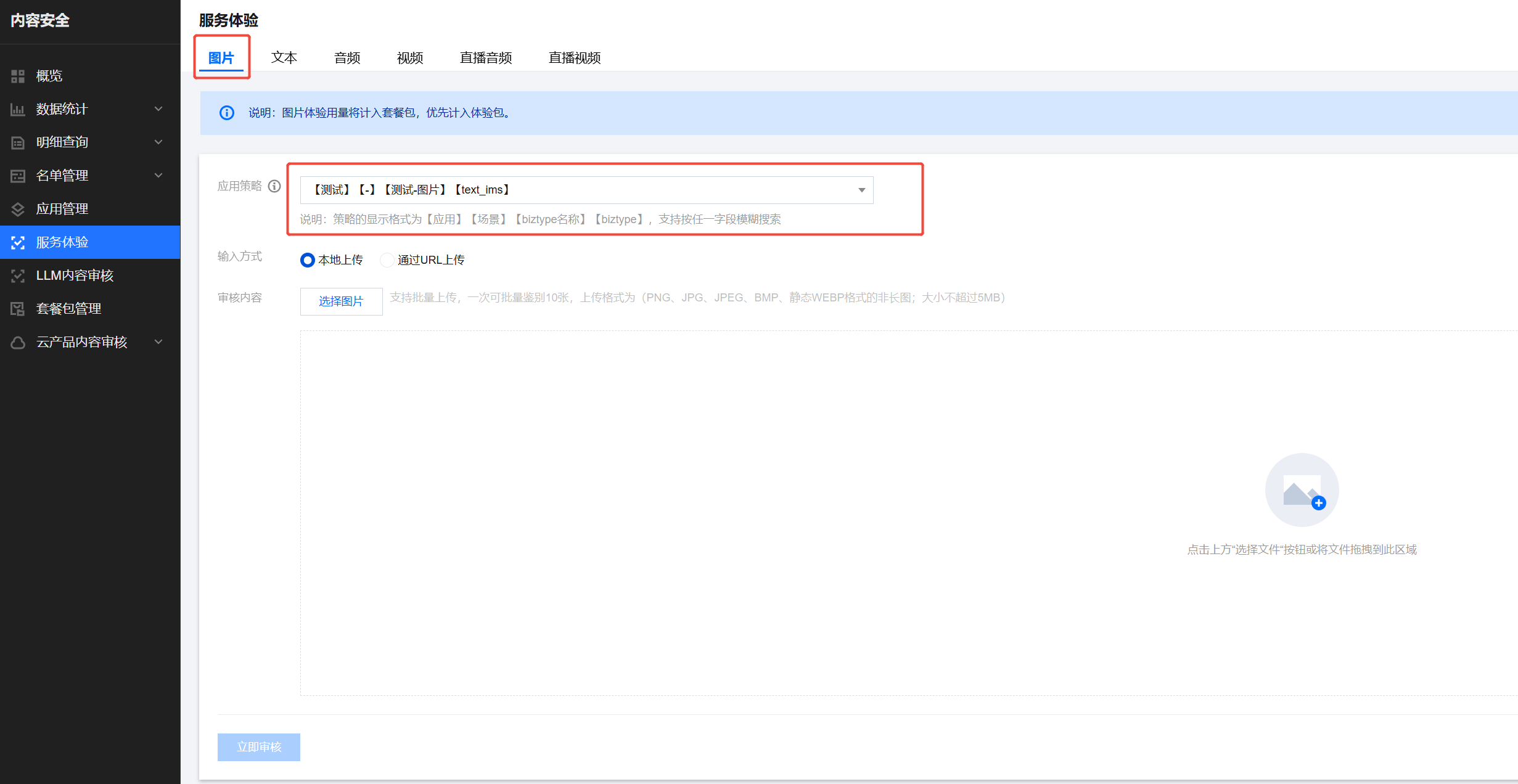Click the 云产品内容审核 cloud icon
This screenshot has width=1518, height=784.
18,342
